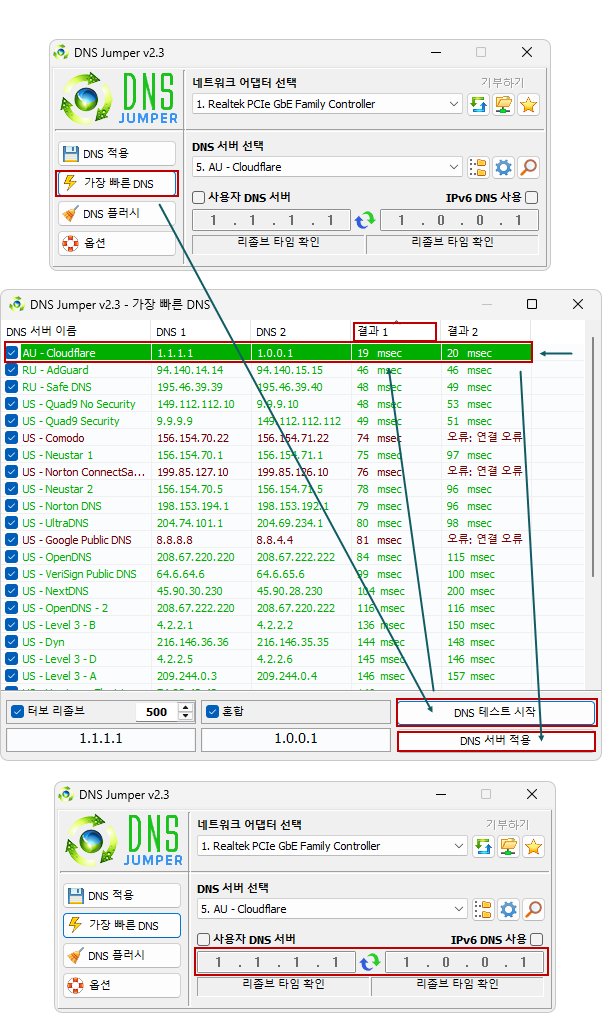Increase the turbo resolve value 500 with up arrow
This screenshot has width=602, height=1032.
[186, 708]
